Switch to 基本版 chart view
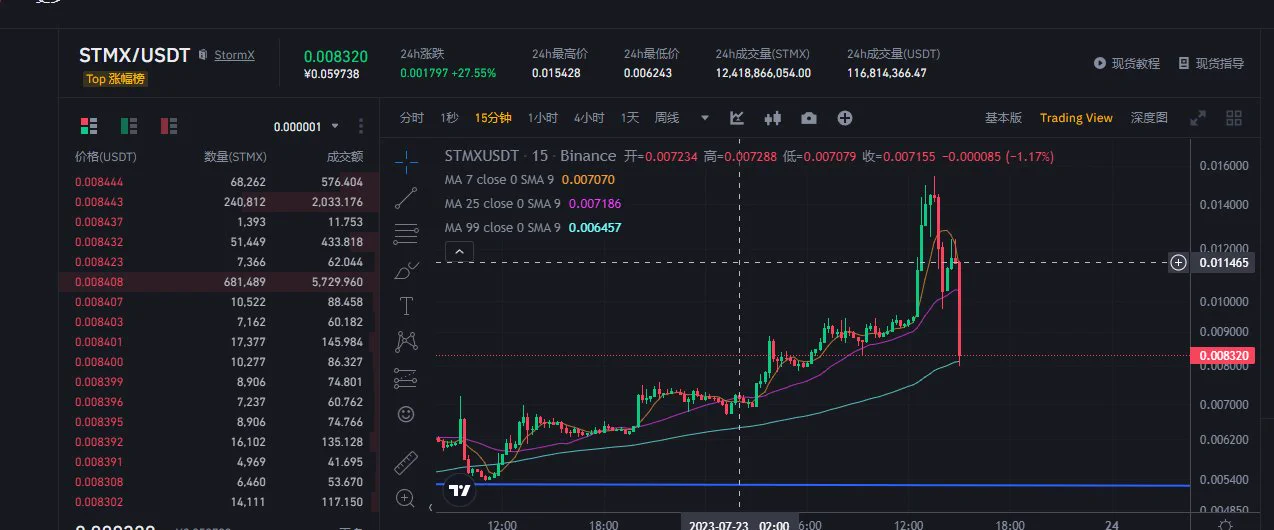The height and width of the screenshot is (530, 1274). 1003,118
